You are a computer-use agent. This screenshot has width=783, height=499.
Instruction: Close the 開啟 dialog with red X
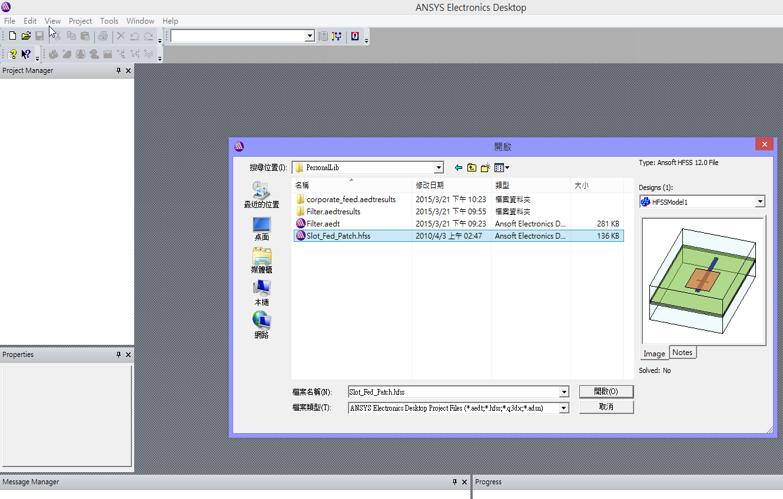pos(764,145)
